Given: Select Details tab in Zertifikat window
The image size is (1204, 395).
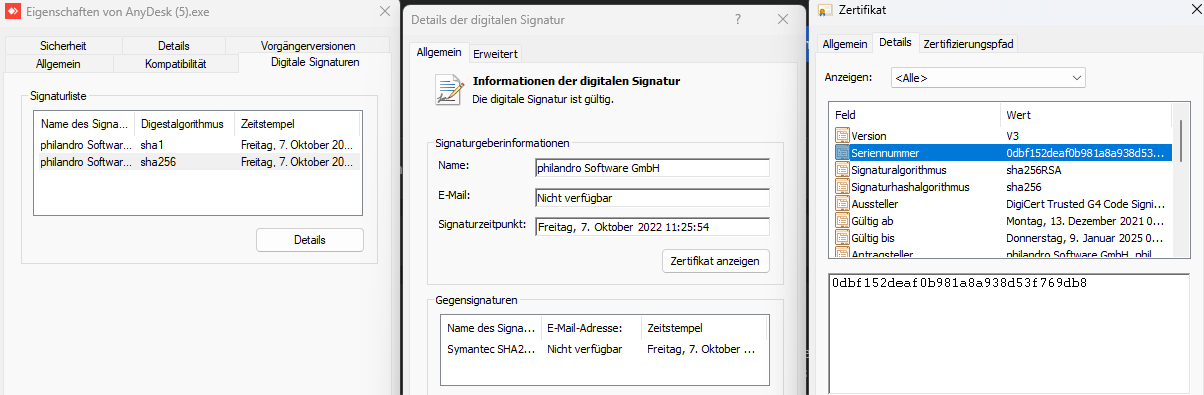Looking at the screenshot, I should pyautogui.click(x=895, y=43).
